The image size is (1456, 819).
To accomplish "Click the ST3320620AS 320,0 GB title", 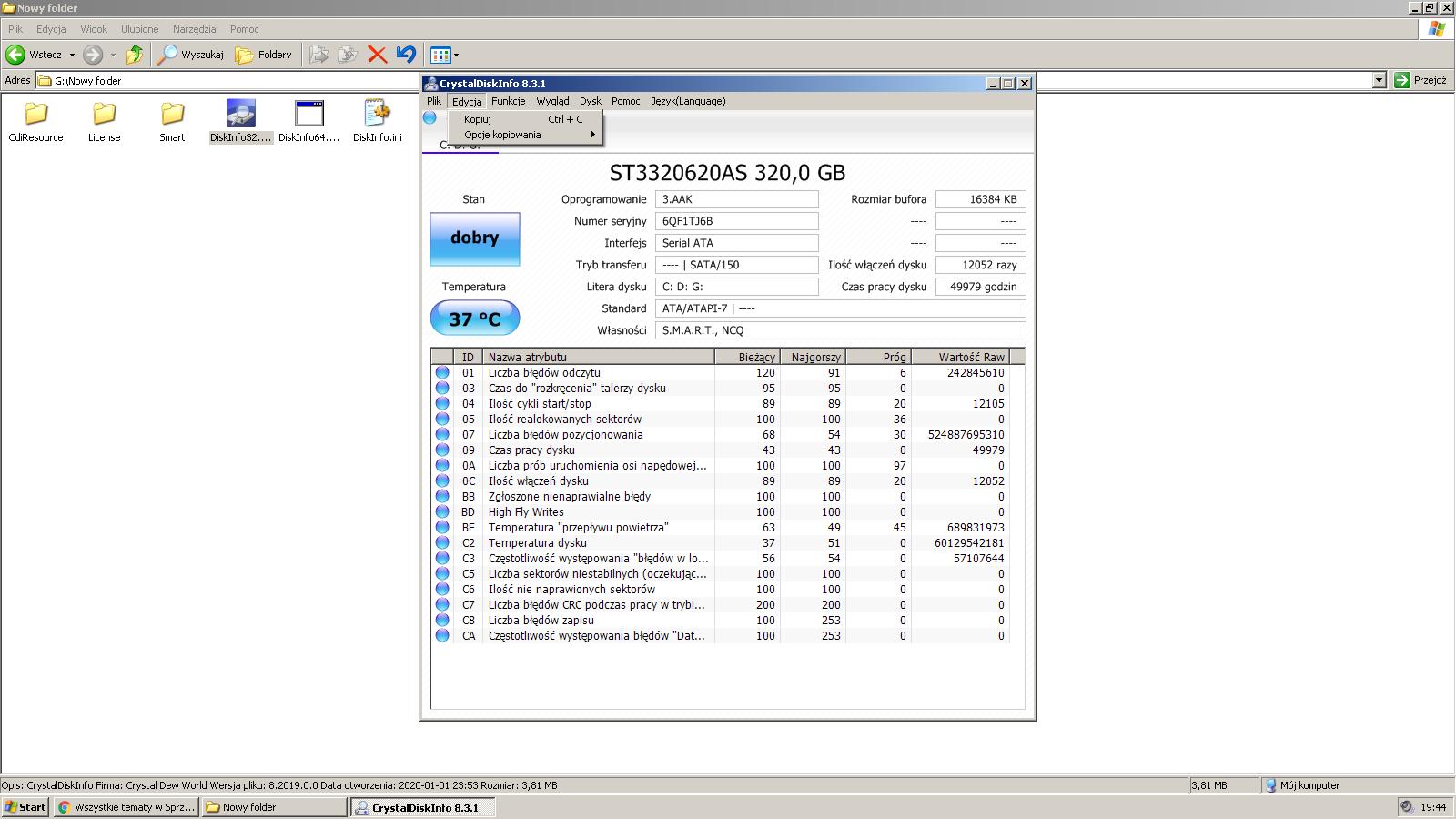I will click(x=727, y=172).
